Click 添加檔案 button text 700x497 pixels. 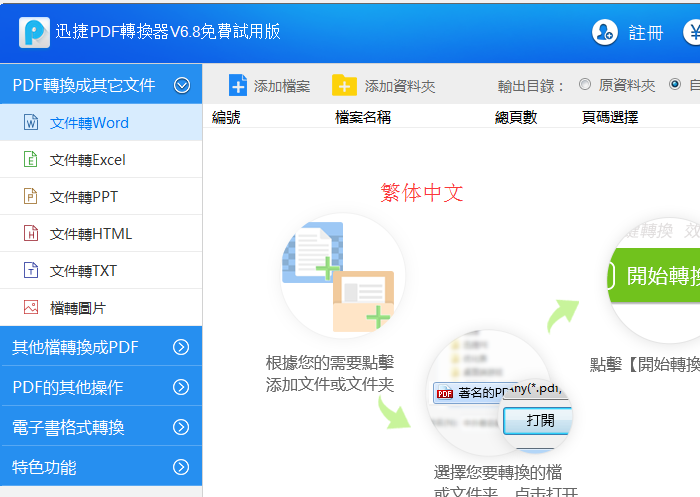click(282, 86)
